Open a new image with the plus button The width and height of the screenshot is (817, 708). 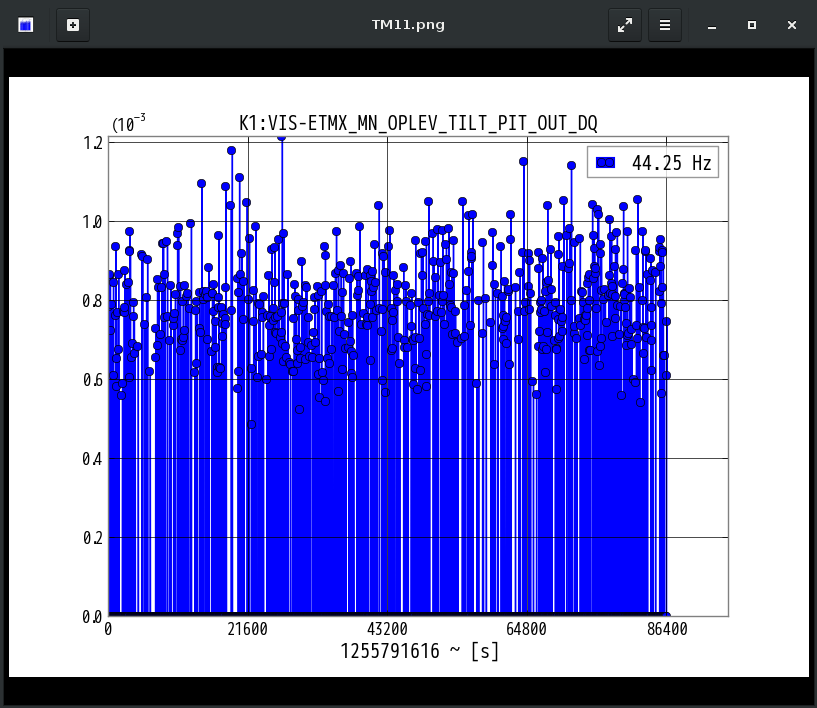73,25
